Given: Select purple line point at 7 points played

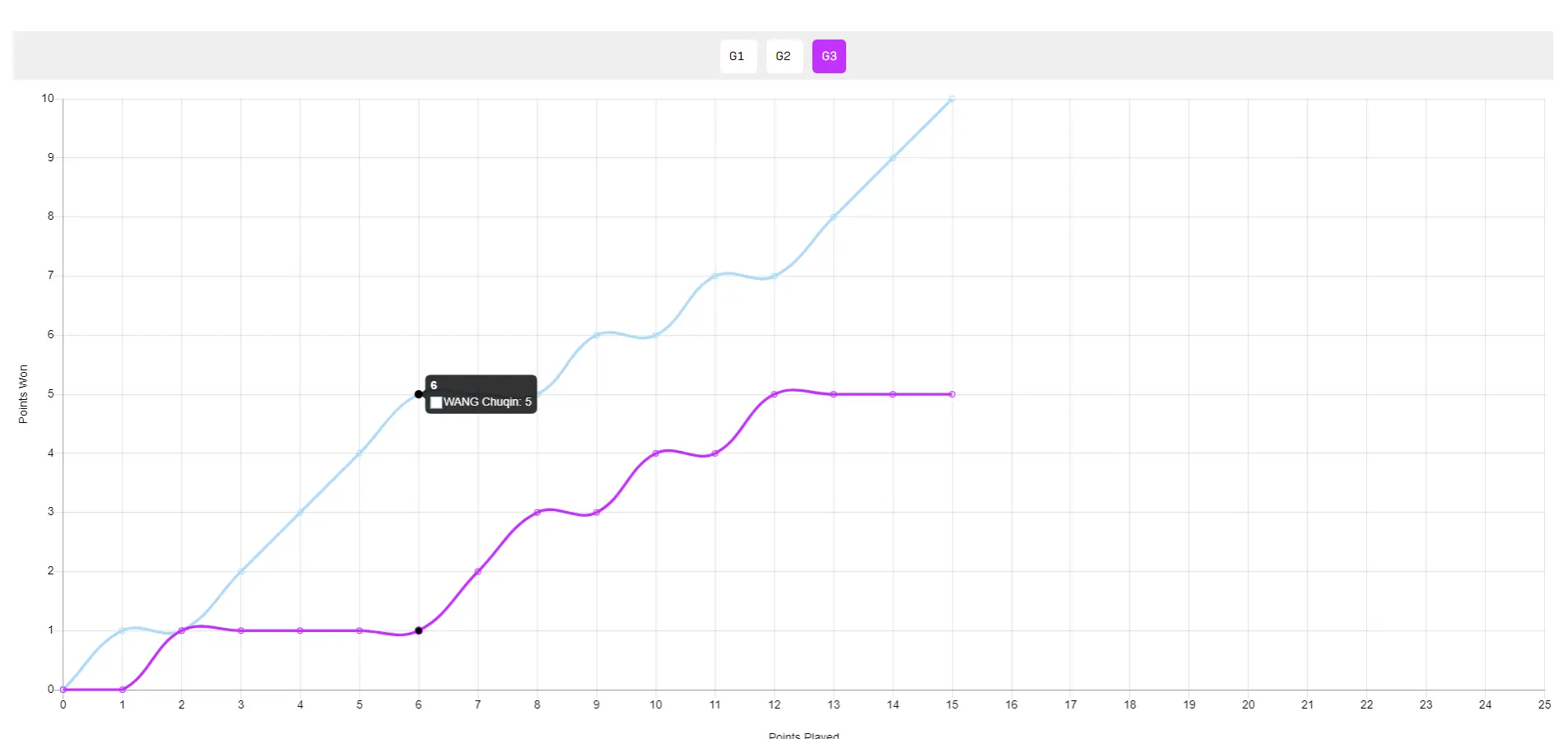Looking at the screenshot, I should tap(478, 571).
